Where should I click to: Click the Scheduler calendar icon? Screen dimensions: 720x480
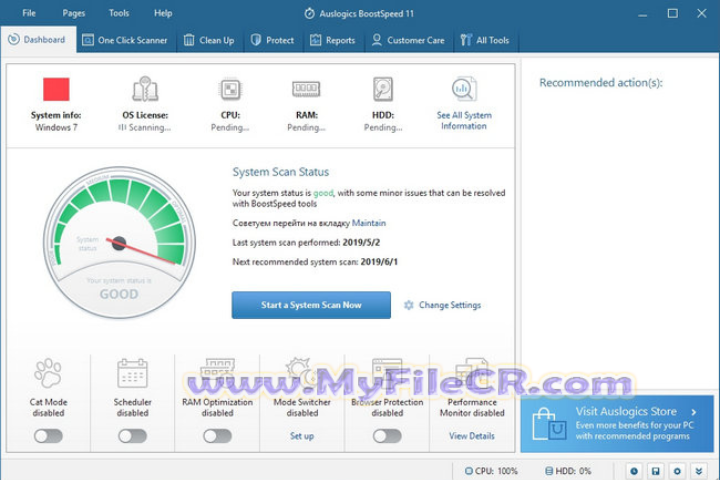click(x=132, y=373)
